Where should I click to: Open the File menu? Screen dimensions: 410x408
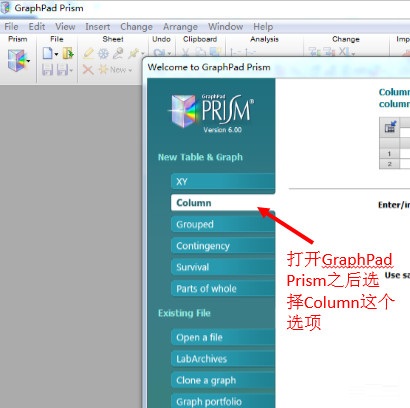click(x=11, y=27)
